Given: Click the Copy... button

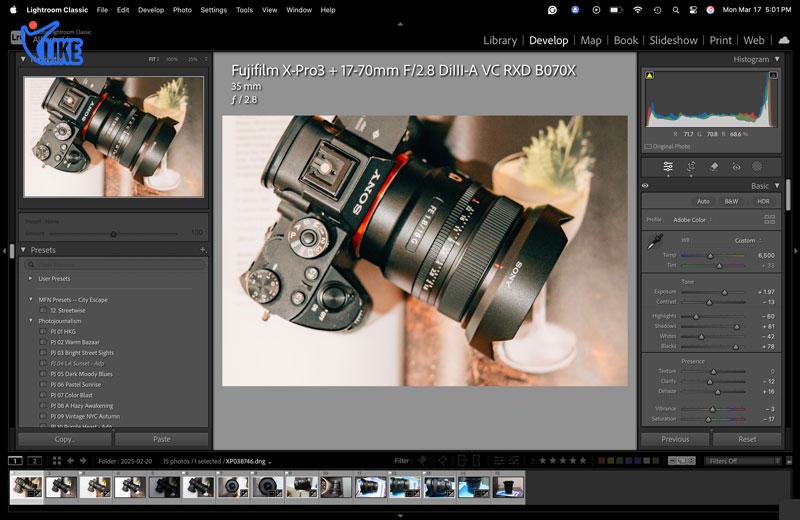Looking at the screenshot, I should tap(65, 439).
